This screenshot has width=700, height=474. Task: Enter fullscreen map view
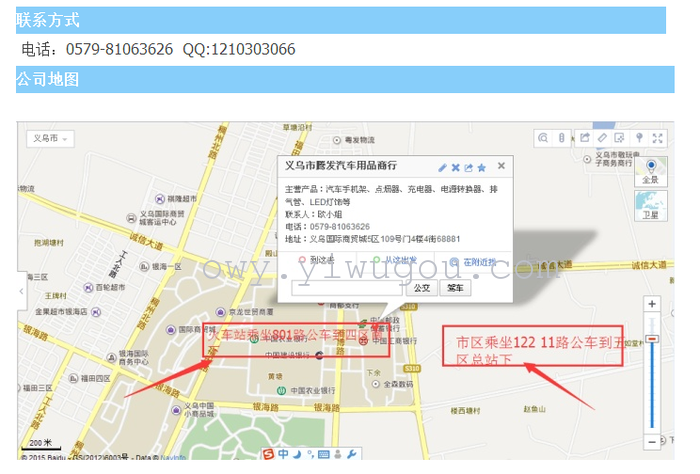pos(658,138)
